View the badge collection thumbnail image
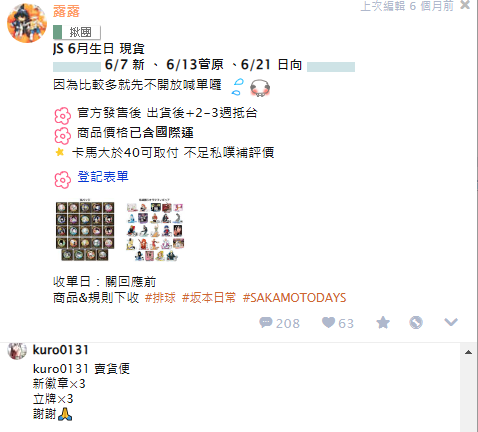Viewport: 478px width, 432px height. tap(85, 230)
